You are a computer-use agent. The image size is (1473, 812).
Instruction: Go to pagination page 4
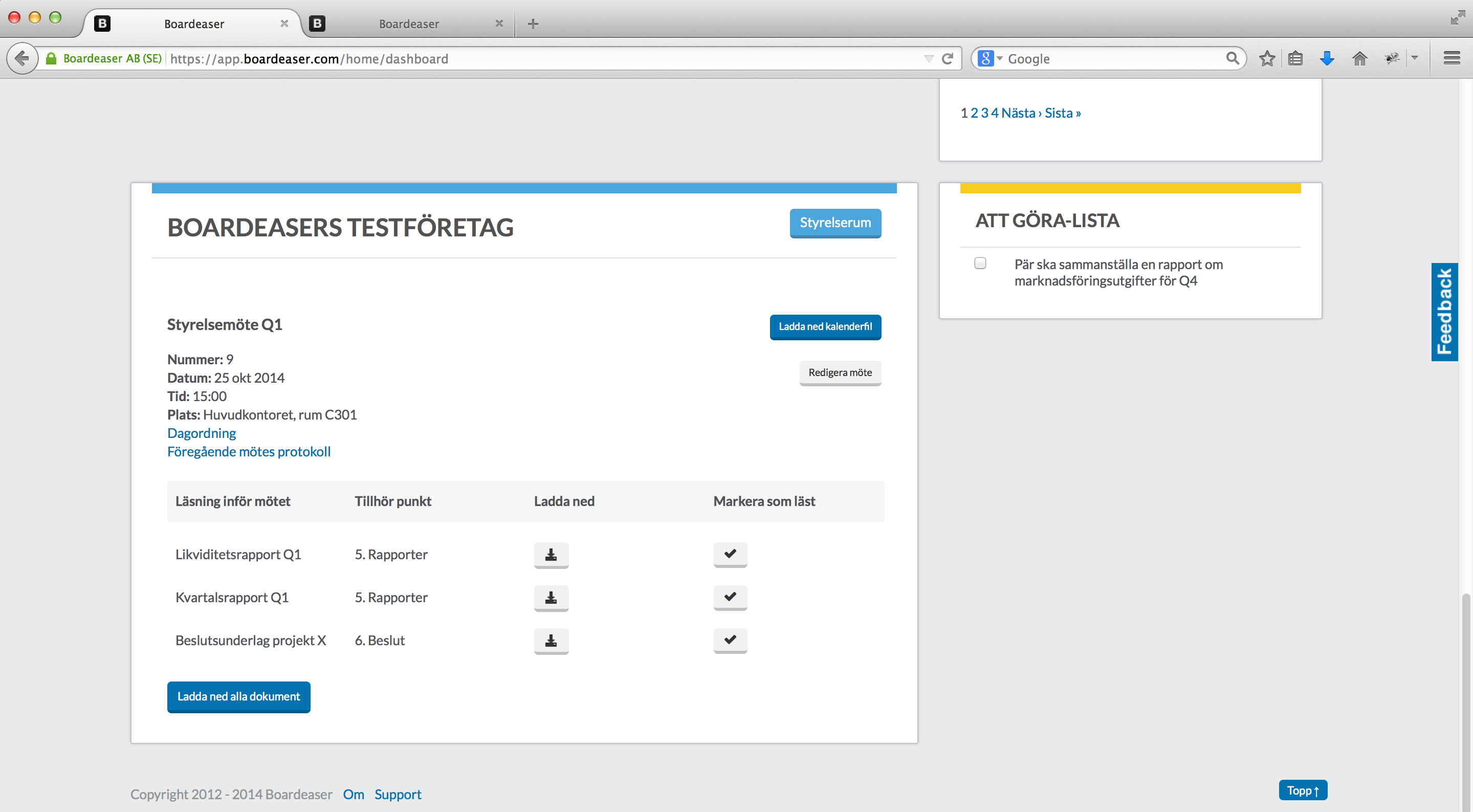pos(995,113)
